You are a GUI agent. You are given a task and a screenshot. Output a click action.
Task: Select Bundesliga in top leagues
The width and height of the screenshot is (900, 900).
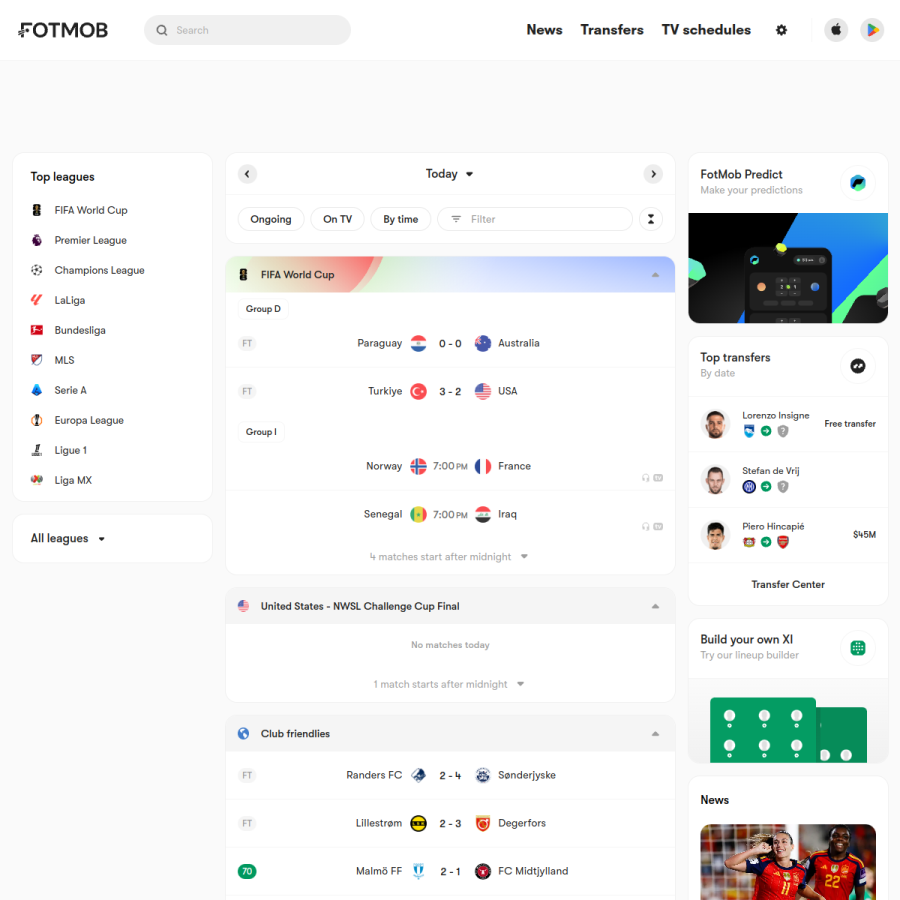(112, 330)
